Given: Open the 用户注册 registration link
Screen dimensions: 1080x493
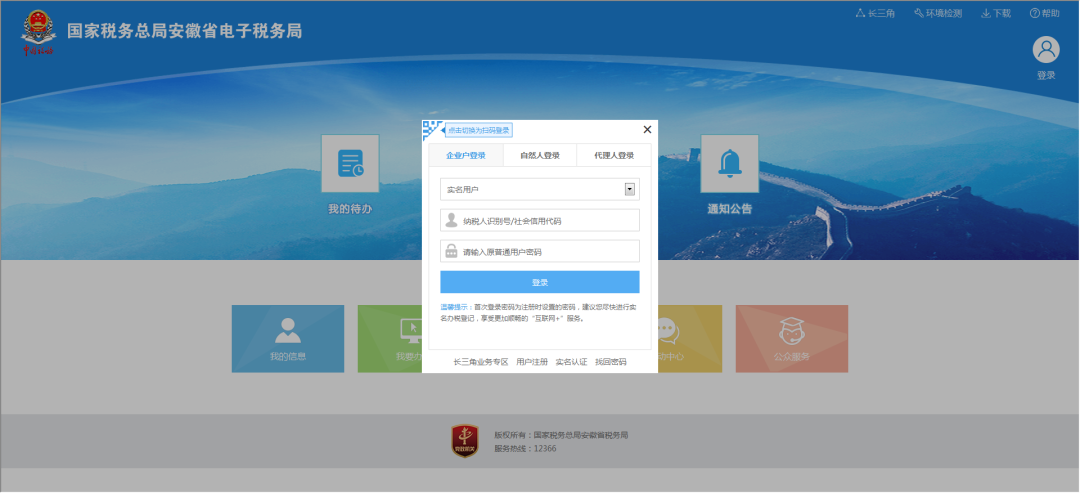Looking at the screenshot, I should click(532, 361).
